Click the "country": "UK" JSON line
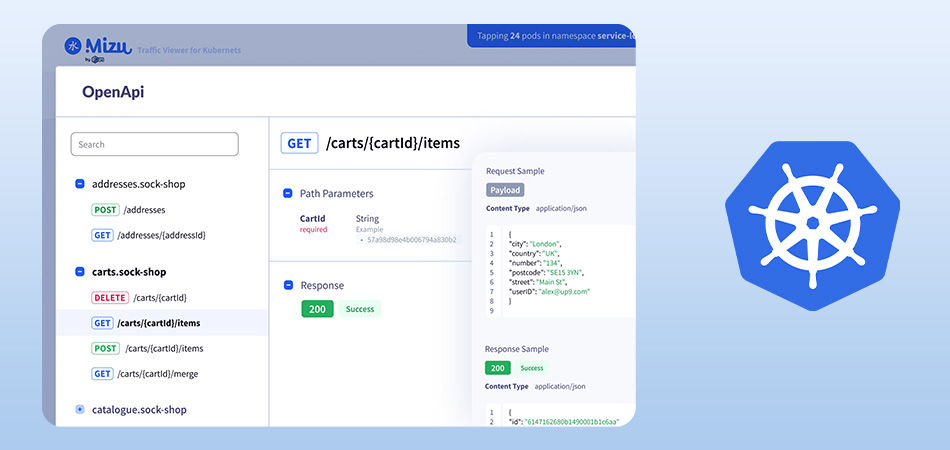The height and width of the screenshot is (450, 950). coord(535,254)
